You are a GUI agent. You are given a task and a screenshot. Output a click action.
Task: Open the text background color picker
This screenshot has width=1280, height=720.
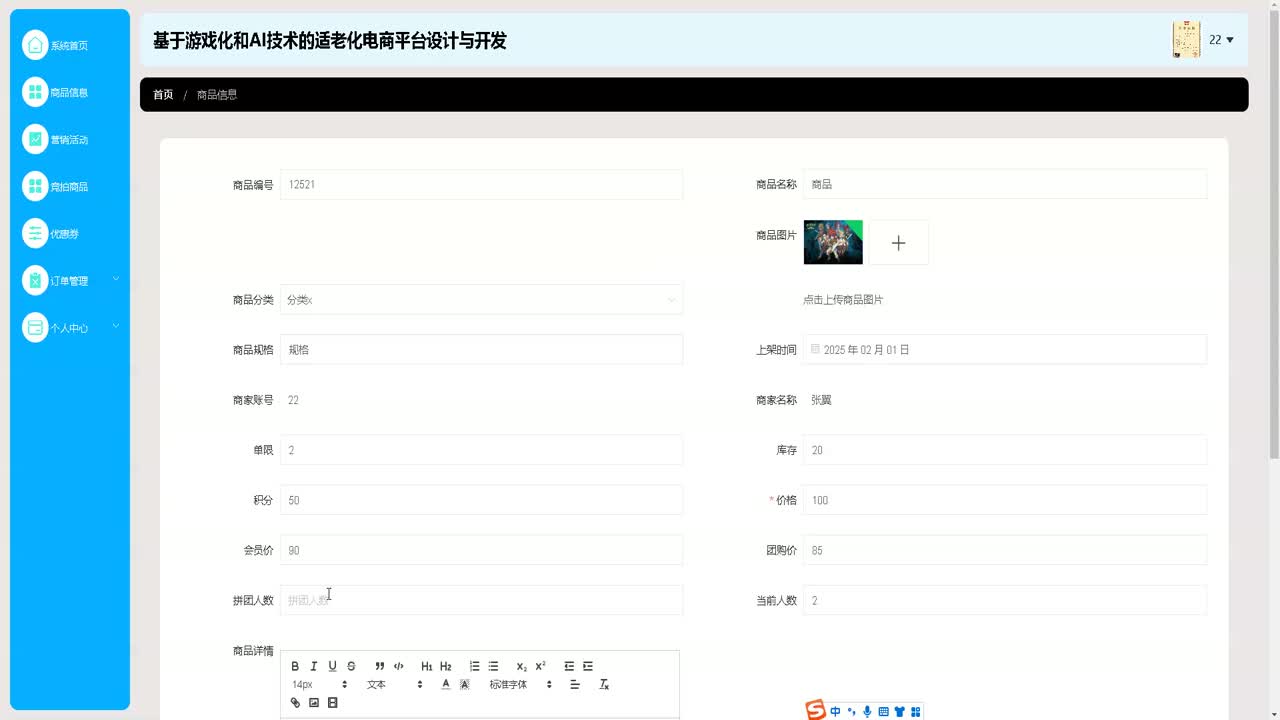coord(464,685)
